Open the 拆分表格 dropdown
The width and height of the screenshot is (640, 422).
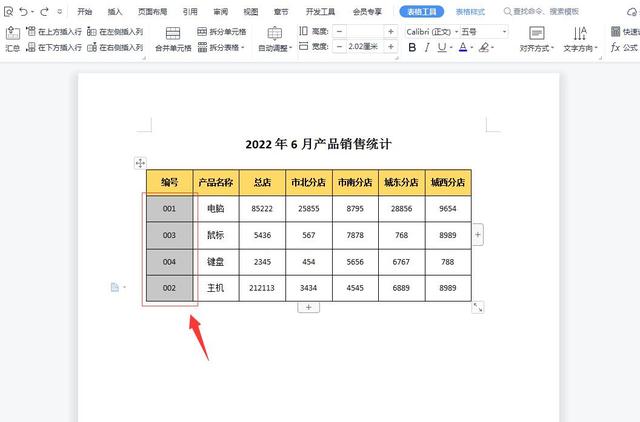point(221,47)
